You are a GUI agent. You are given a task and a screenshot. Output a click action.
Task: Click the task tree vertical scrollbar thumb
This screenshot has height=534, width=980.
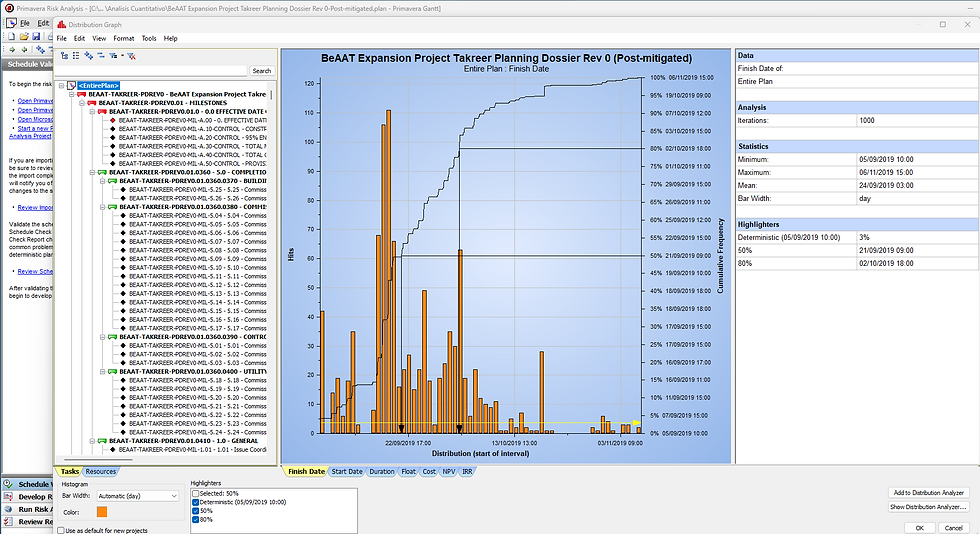pos(272,95)
